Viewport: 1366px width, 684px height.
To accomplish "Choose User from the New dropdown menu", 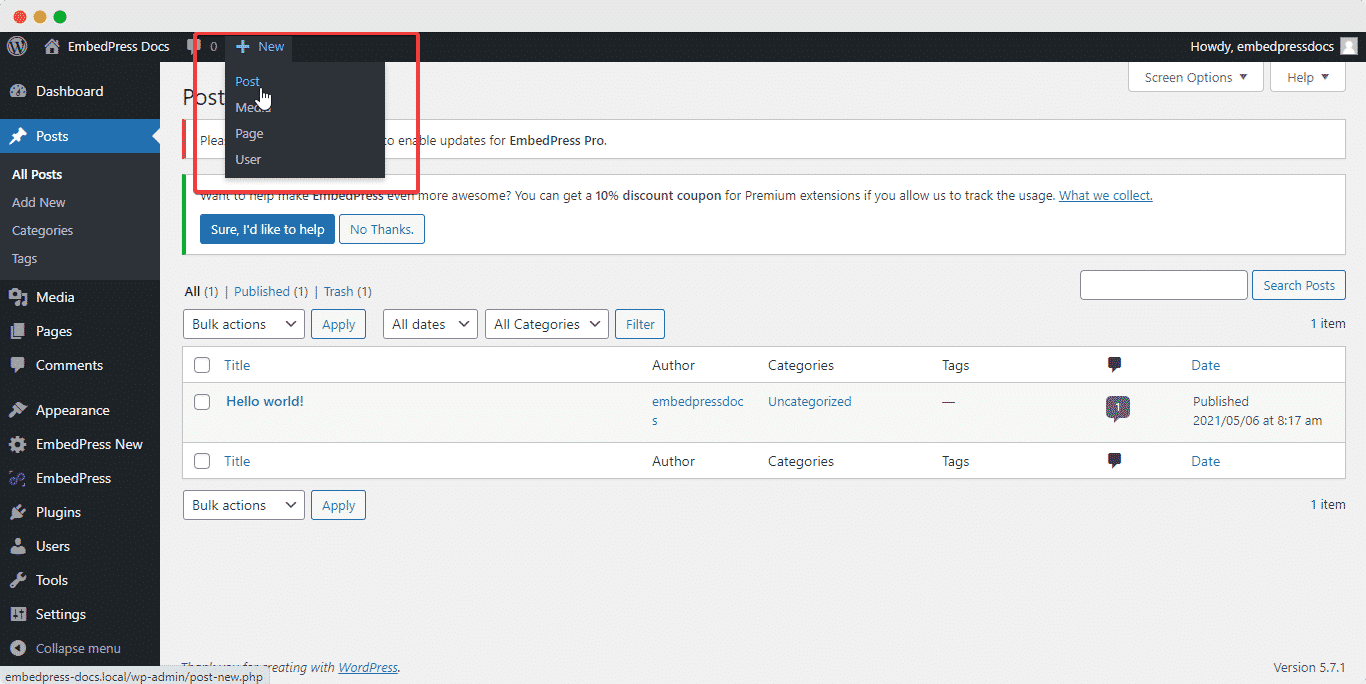I will point(249,159).
